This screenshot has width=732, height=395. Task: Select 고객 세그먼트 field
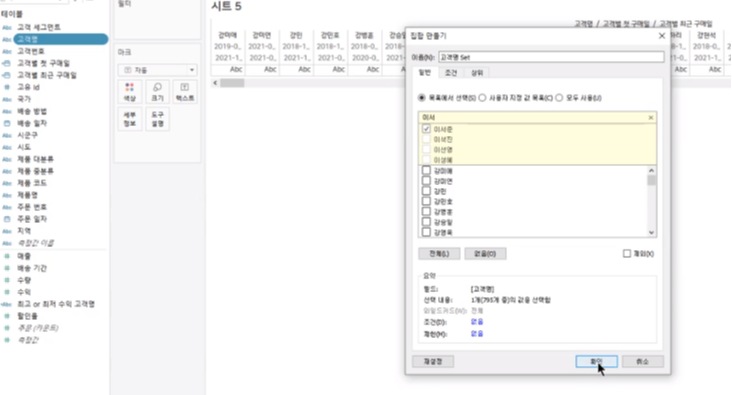click(x=39, y=28)
